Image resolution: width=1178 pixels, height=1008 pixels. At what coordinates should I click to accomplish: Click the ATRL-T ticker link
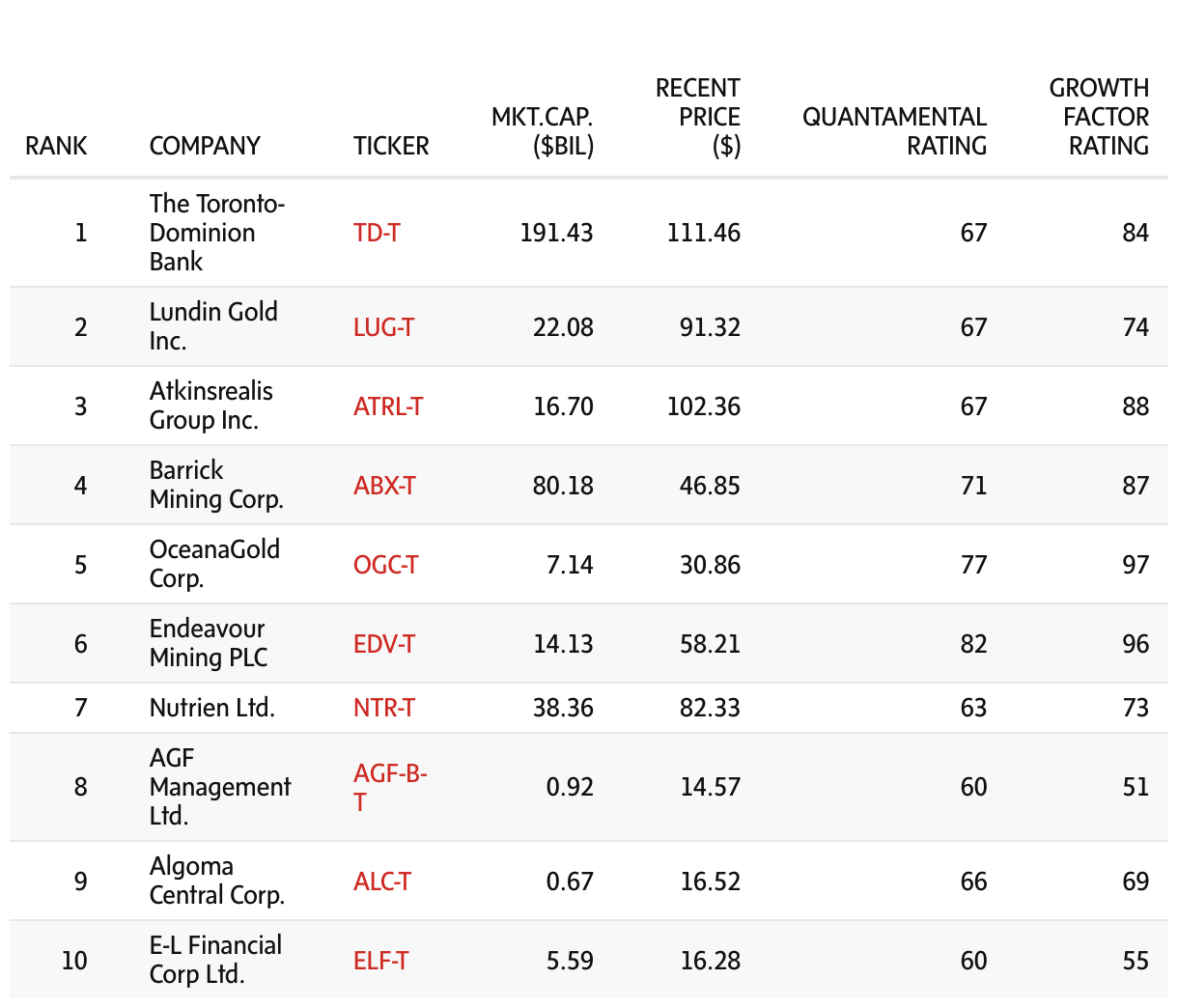(x=388, y=406)
